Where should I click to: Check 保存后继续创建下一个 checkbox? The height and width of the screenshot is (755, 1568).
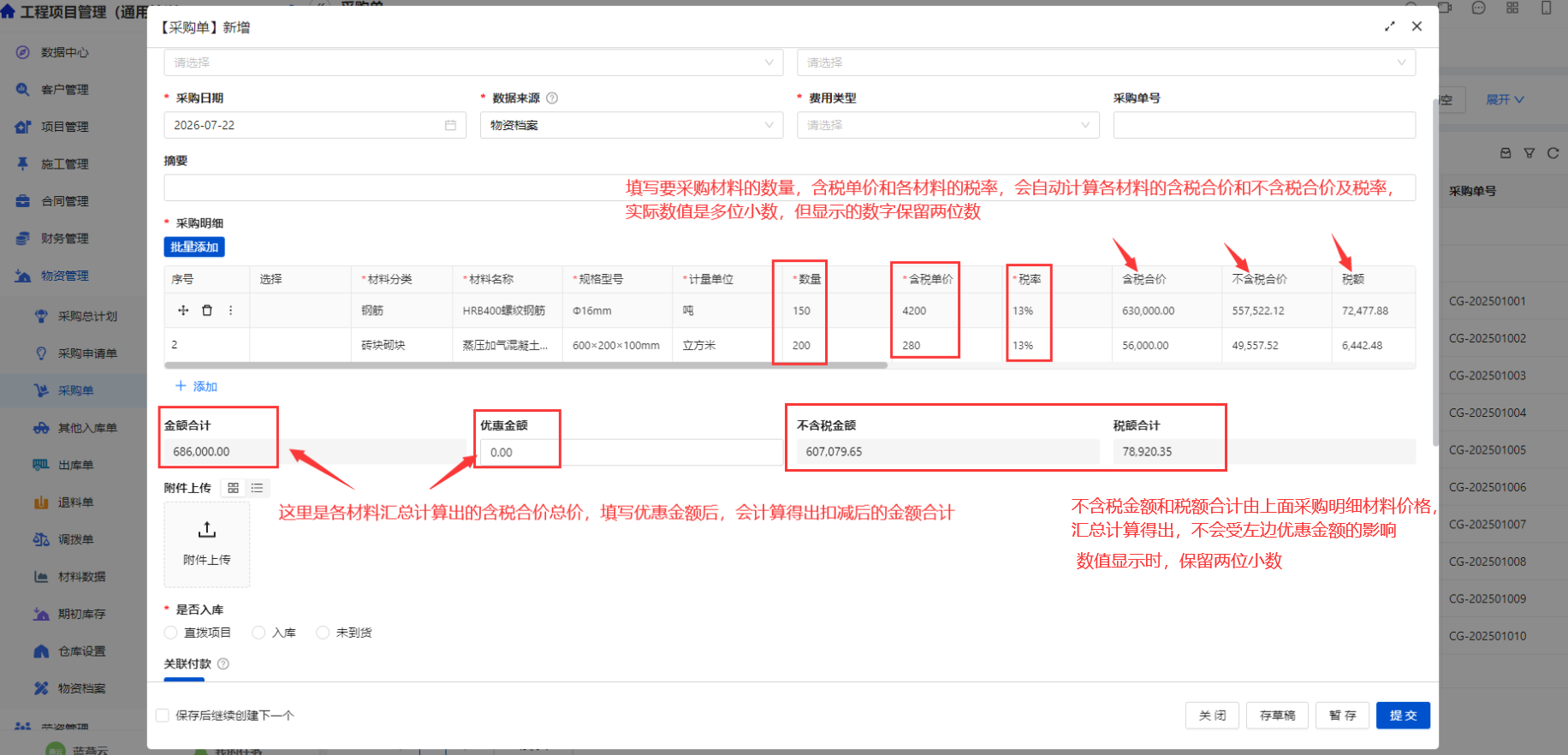162,716
